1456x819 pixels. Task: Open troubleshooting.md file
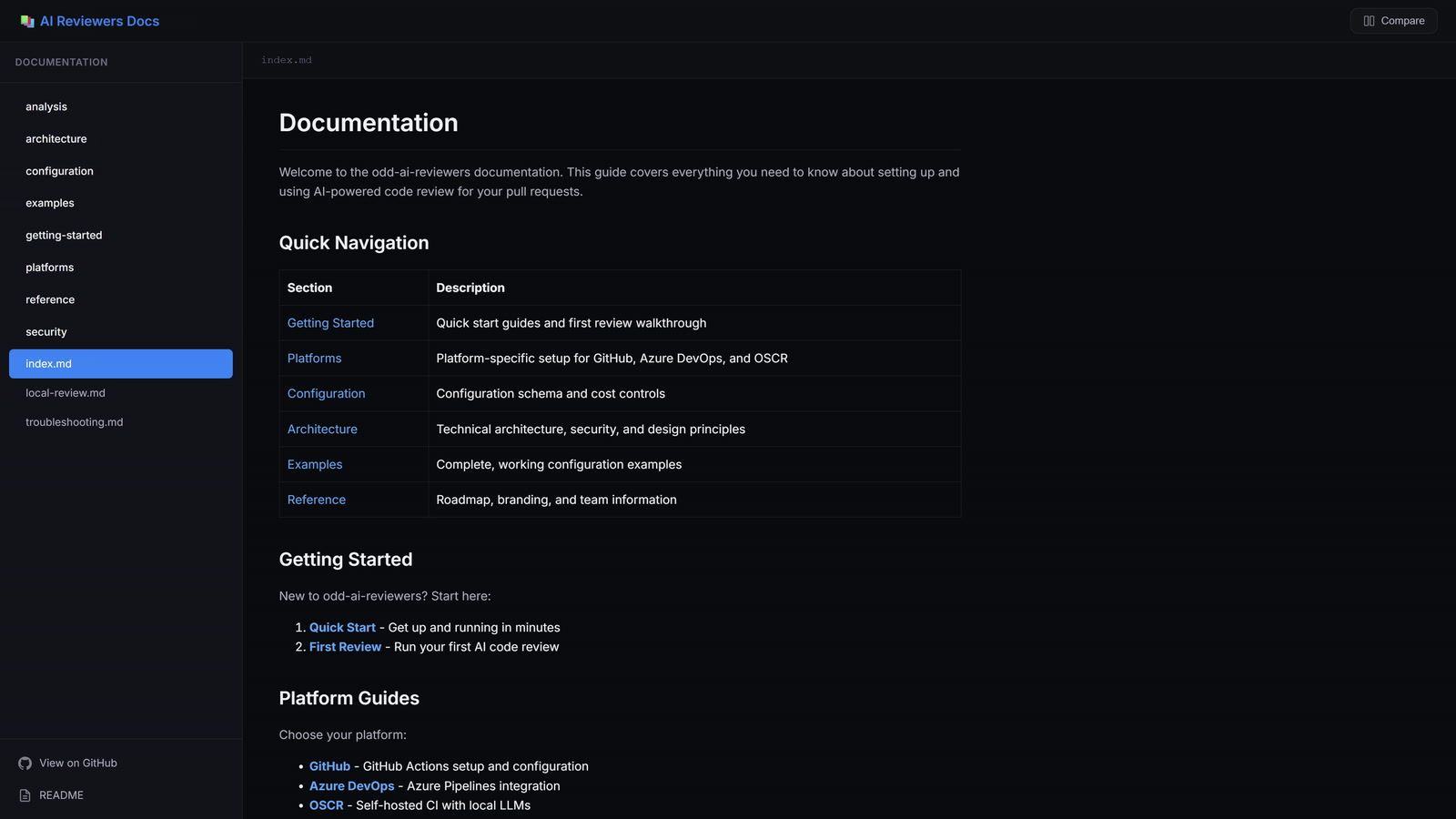point(121,422)
